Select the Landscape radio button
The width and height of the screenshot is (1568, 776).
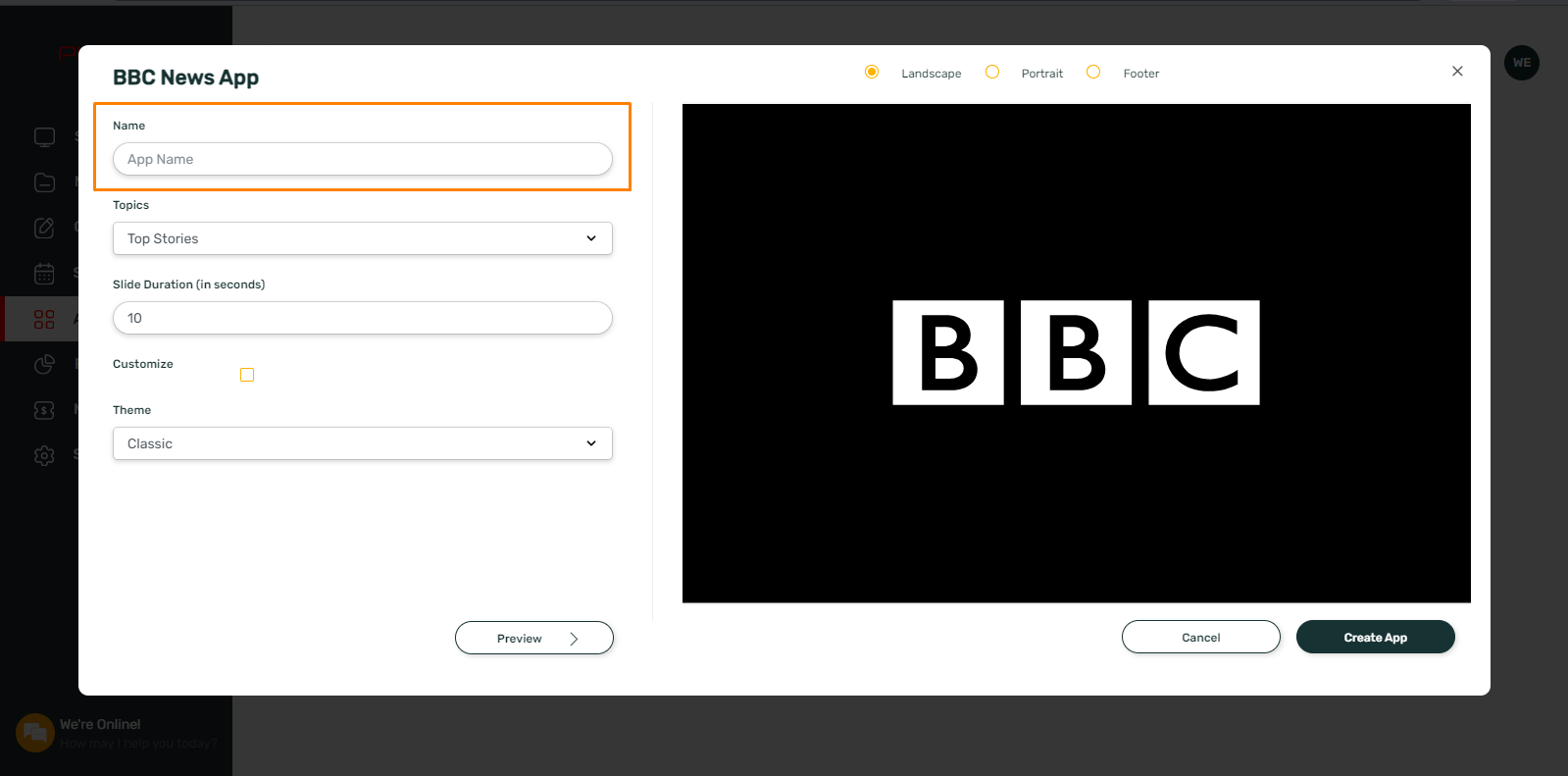[x=872, y=72]
